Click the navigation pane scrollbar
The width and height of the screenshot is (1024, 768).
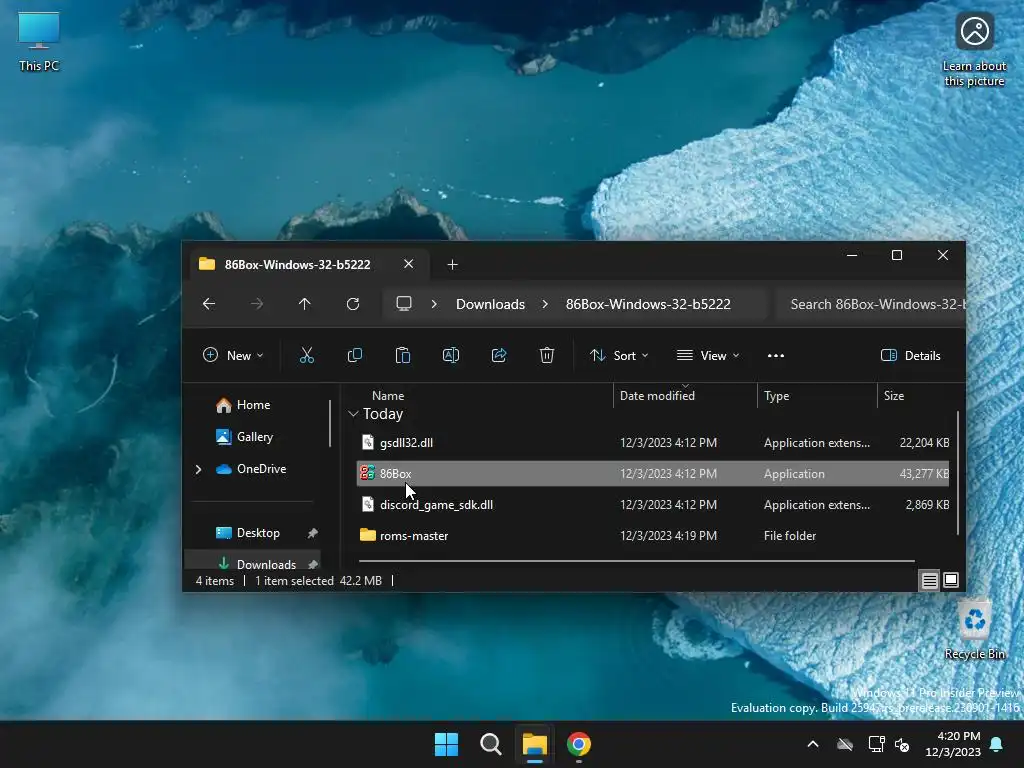330,423
